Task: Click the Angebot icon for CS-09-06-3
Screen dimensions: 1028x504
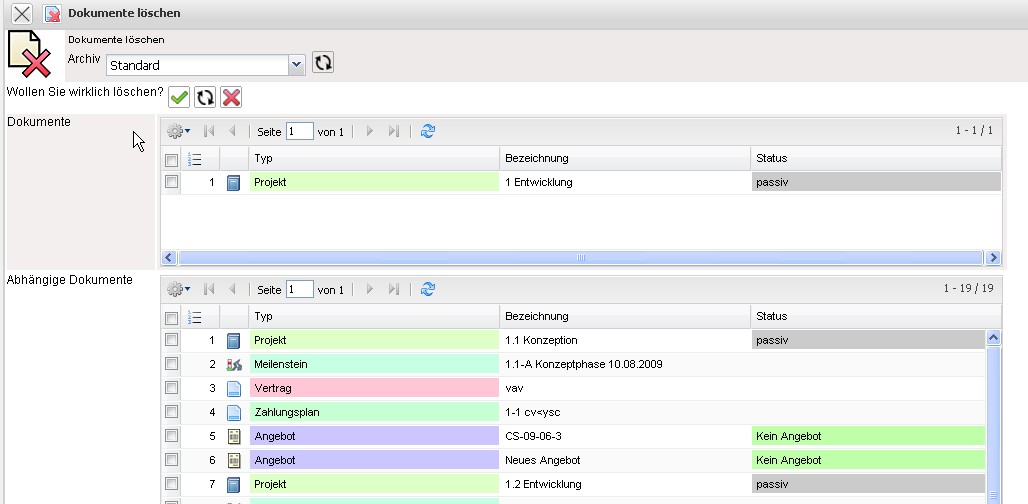Action: pyautogui.click(x=234, y=436)
